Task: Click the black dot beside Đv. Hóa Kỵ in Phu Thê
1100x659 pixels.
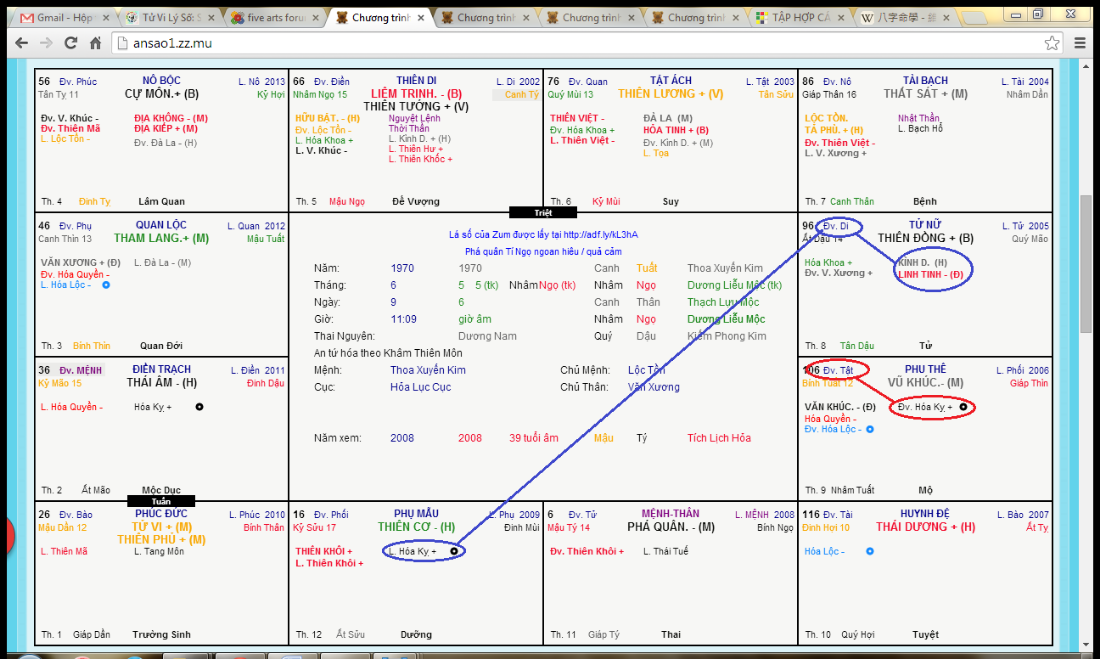Action: click(x=963, y=407)
